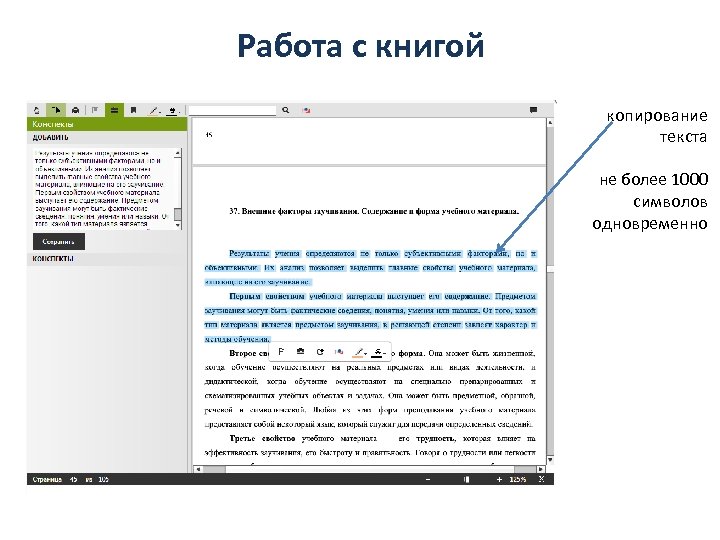The height and width of the screenshot is (540, 720).
Task: Click the 125% zoom value
Action: [518, 479]
